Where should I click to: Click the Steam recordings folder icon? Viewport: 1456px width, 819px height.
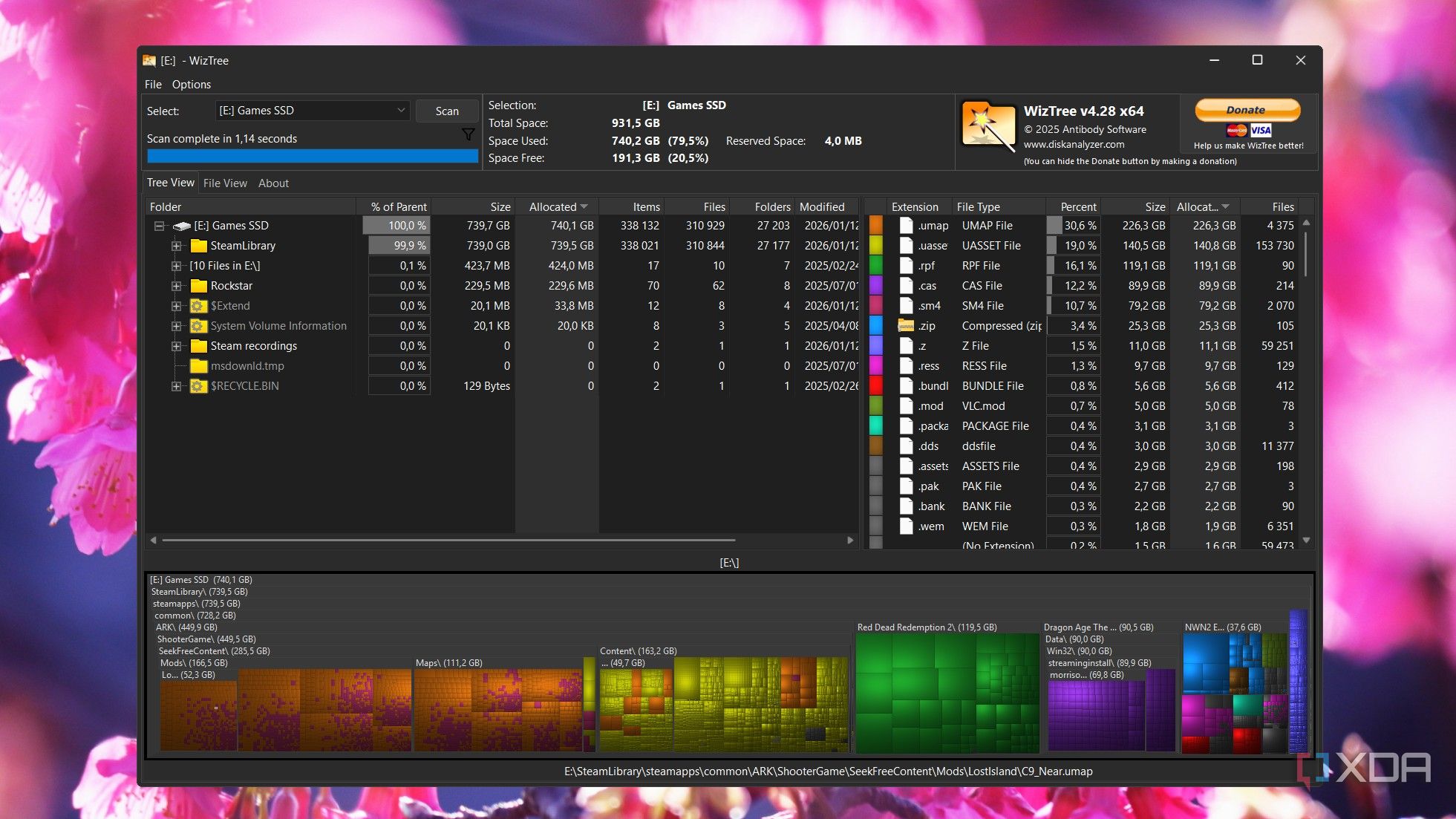tap(198, 346)
